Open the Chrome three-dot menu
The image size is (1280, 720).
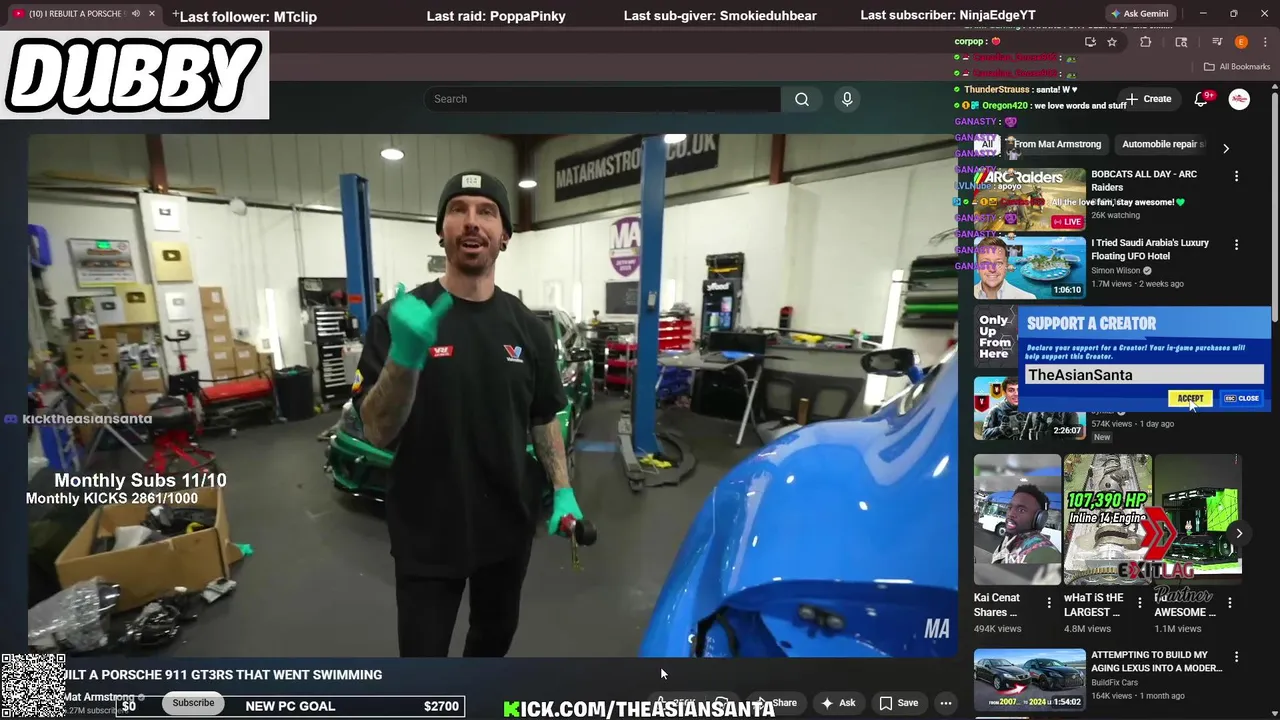(x=1265, y=42)
